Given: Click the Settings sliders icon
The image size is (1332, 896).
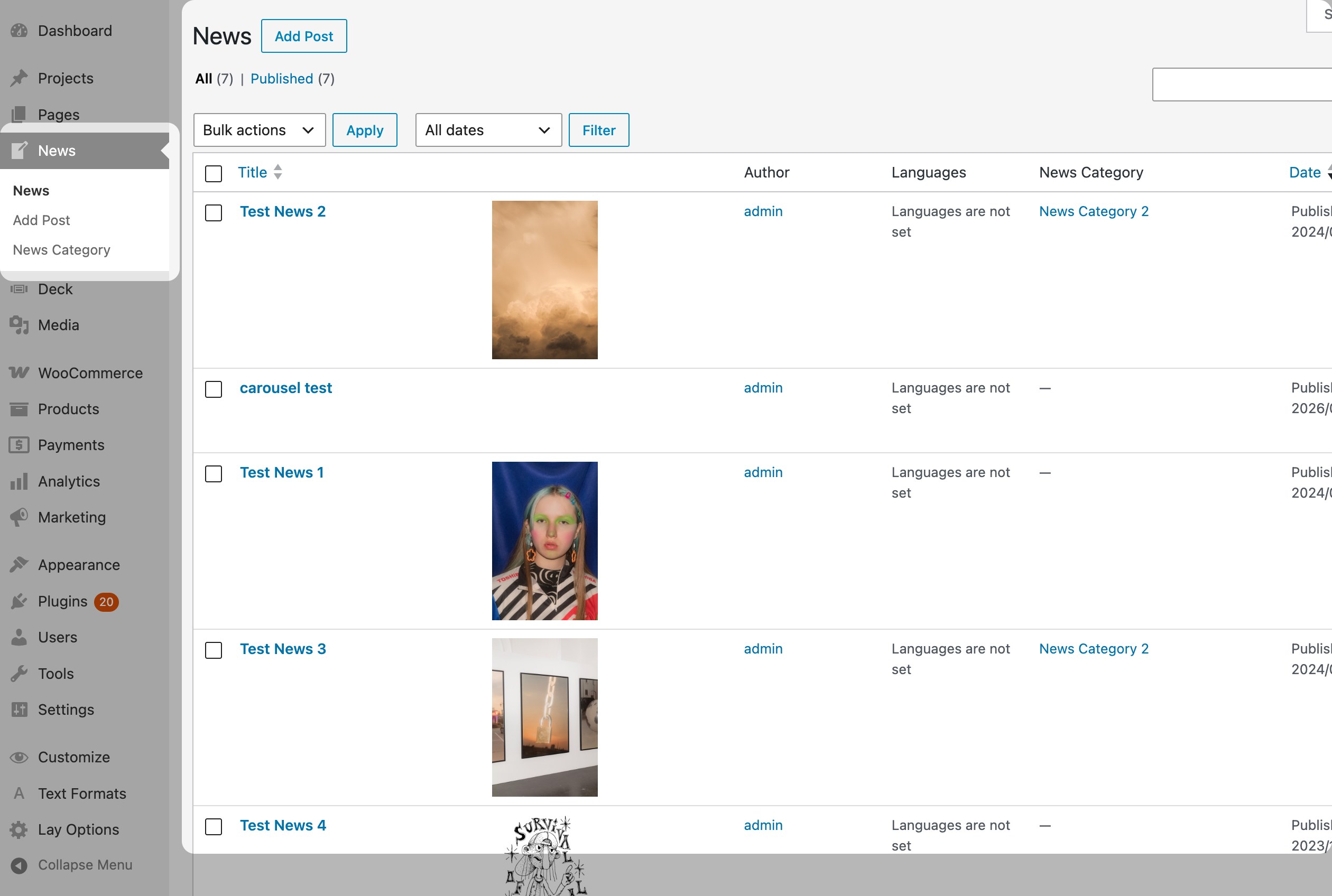Looking at the screenshot, I should pos(19,710).
